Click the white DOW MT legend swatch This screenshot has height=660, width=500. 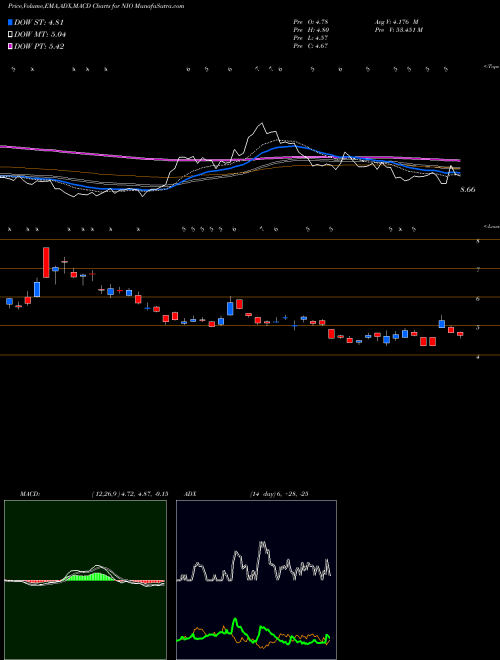(x=10, y=35)
